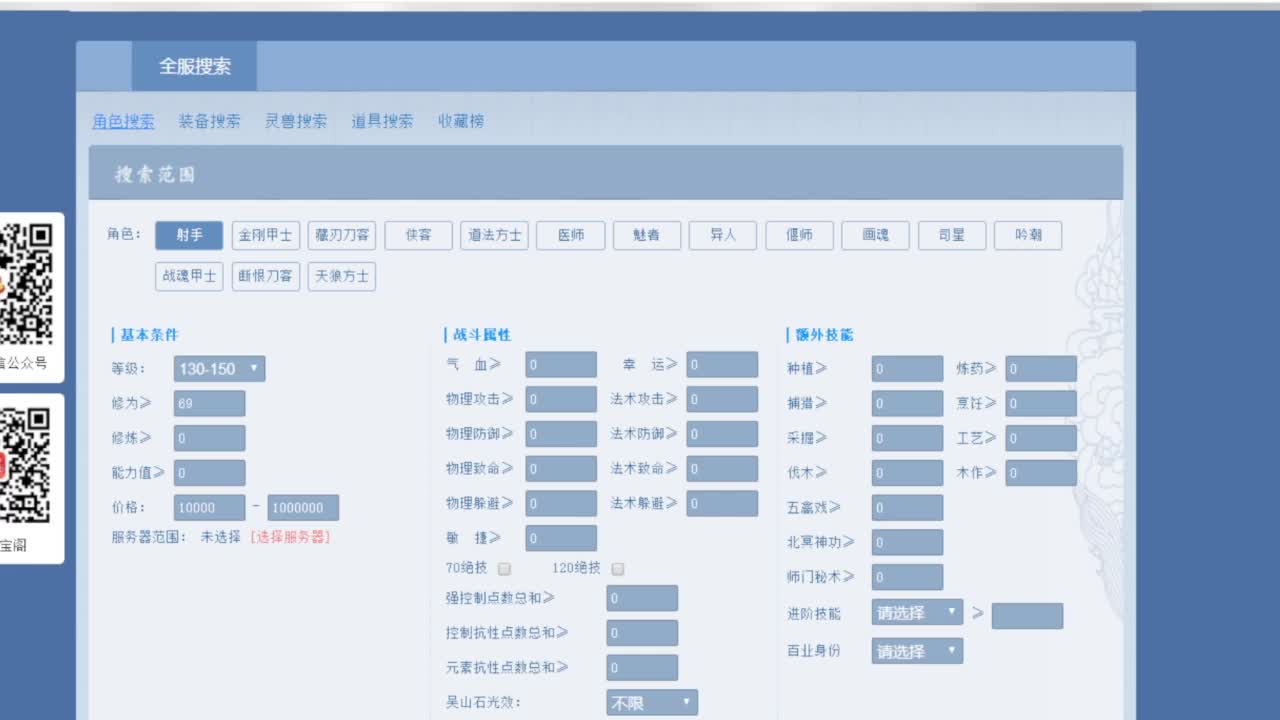
Task: Expand the 百业身份 请选择 dropdown
Action: [x=917, y=651]
